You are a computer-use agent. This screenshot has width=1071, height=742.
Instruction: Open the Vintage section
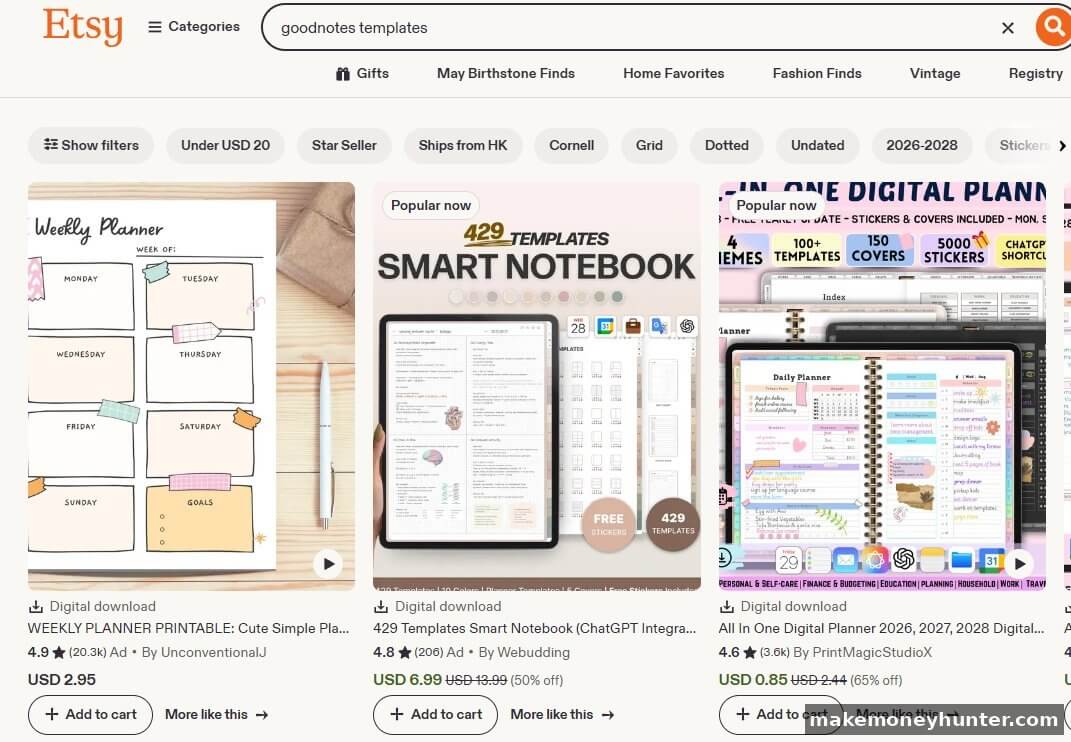point(934,73)
